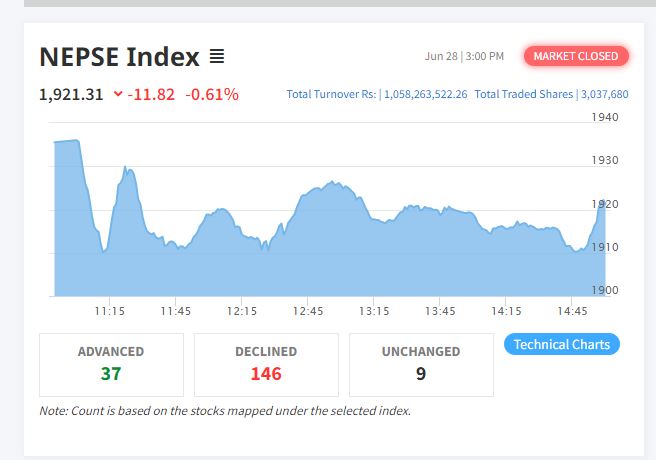Screen dimensions: 656x460
Task: Click the 11:15 time axis label
Action: 110,311
